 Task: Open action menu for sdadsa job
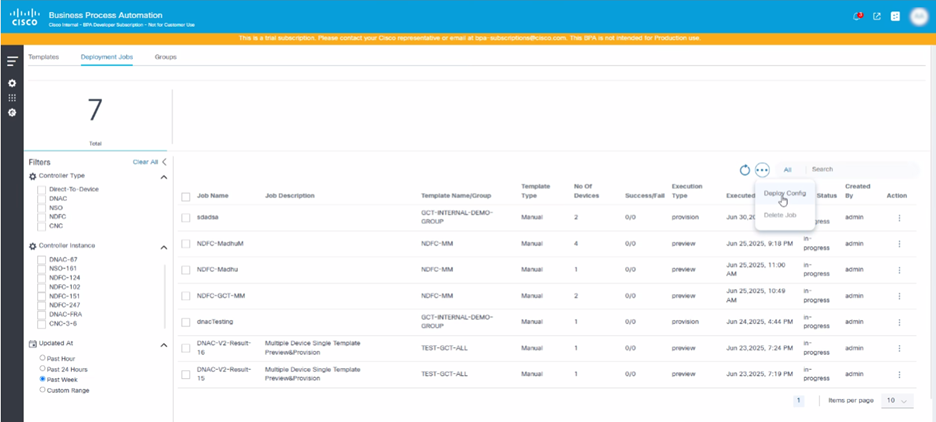coord(899,218)
